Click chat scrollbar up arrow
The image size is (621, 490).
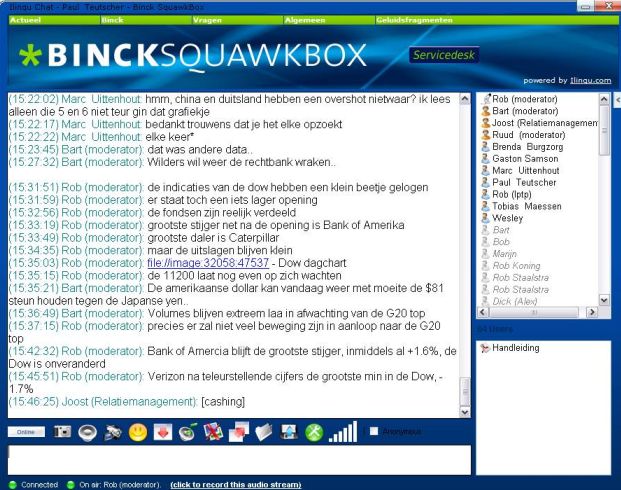[465, 99]
